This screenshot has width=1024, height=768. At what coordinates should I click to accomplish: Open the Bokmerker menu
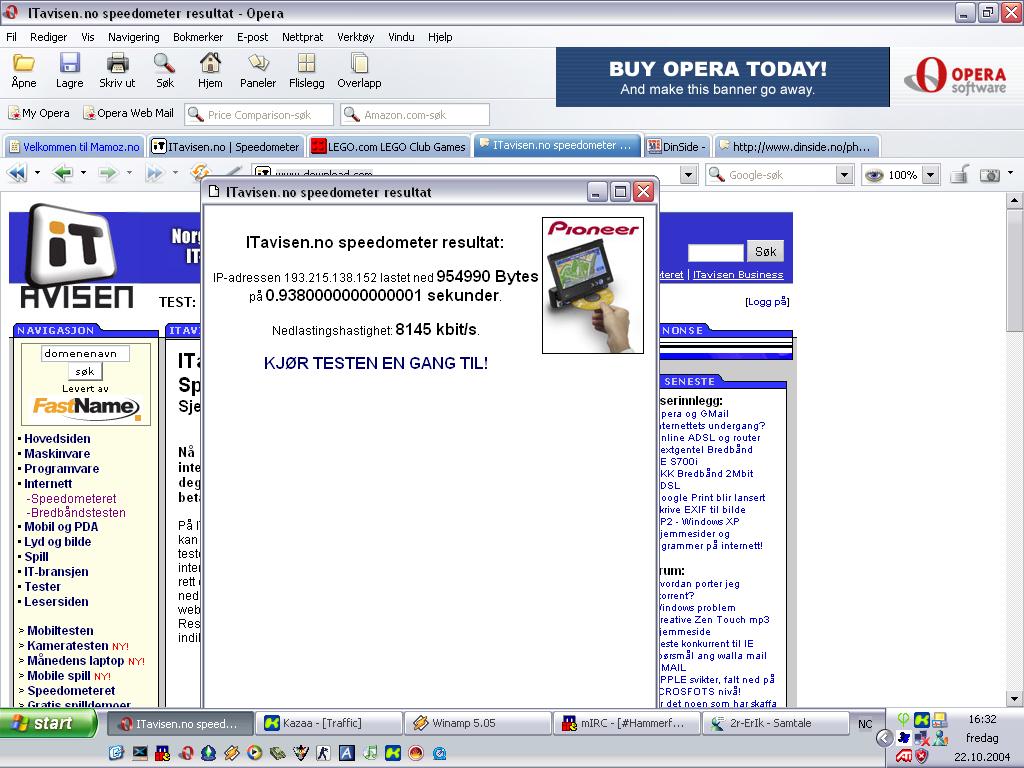click(x=198, y=37)
